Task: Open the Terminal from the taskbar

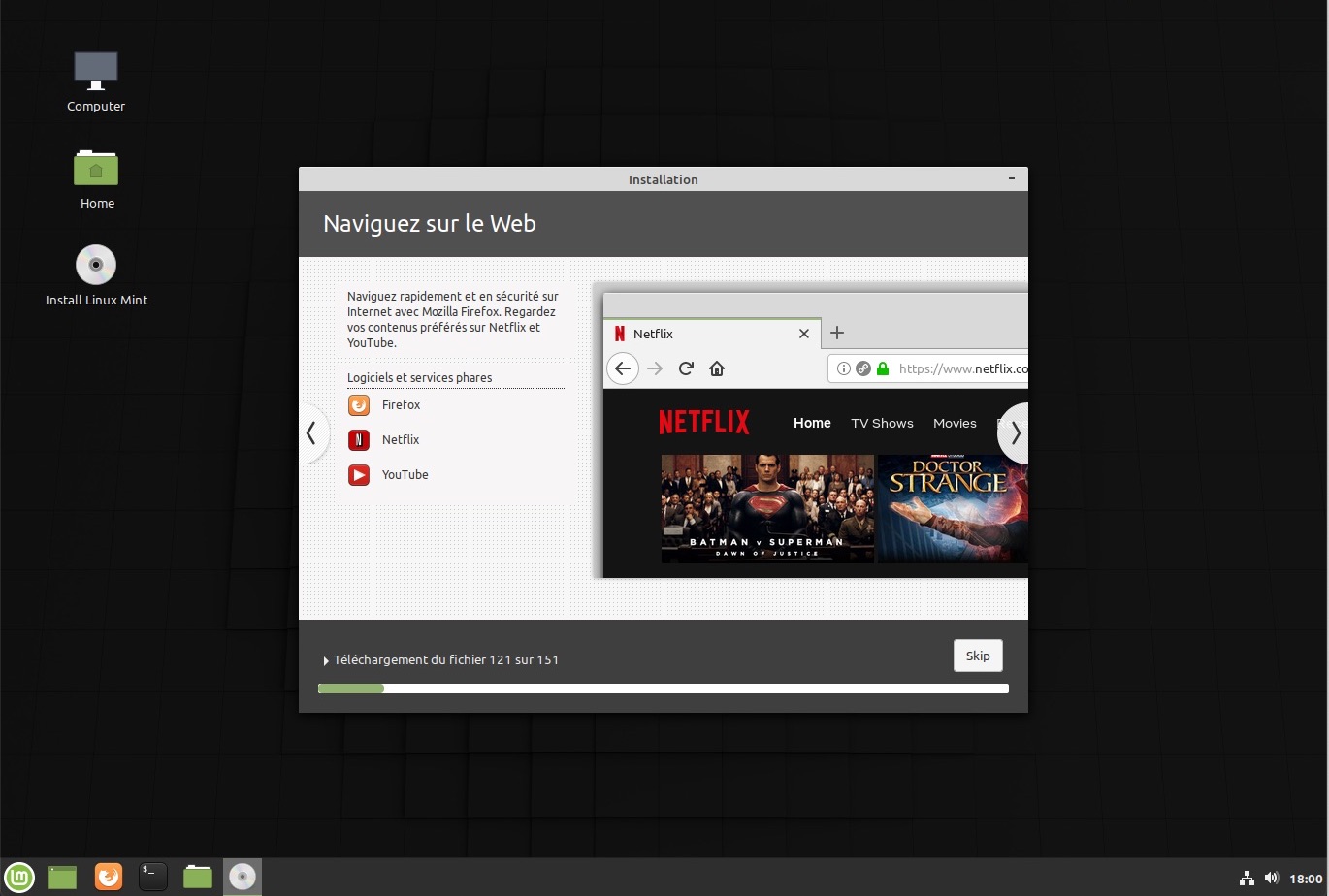Action: coord(153,877)
